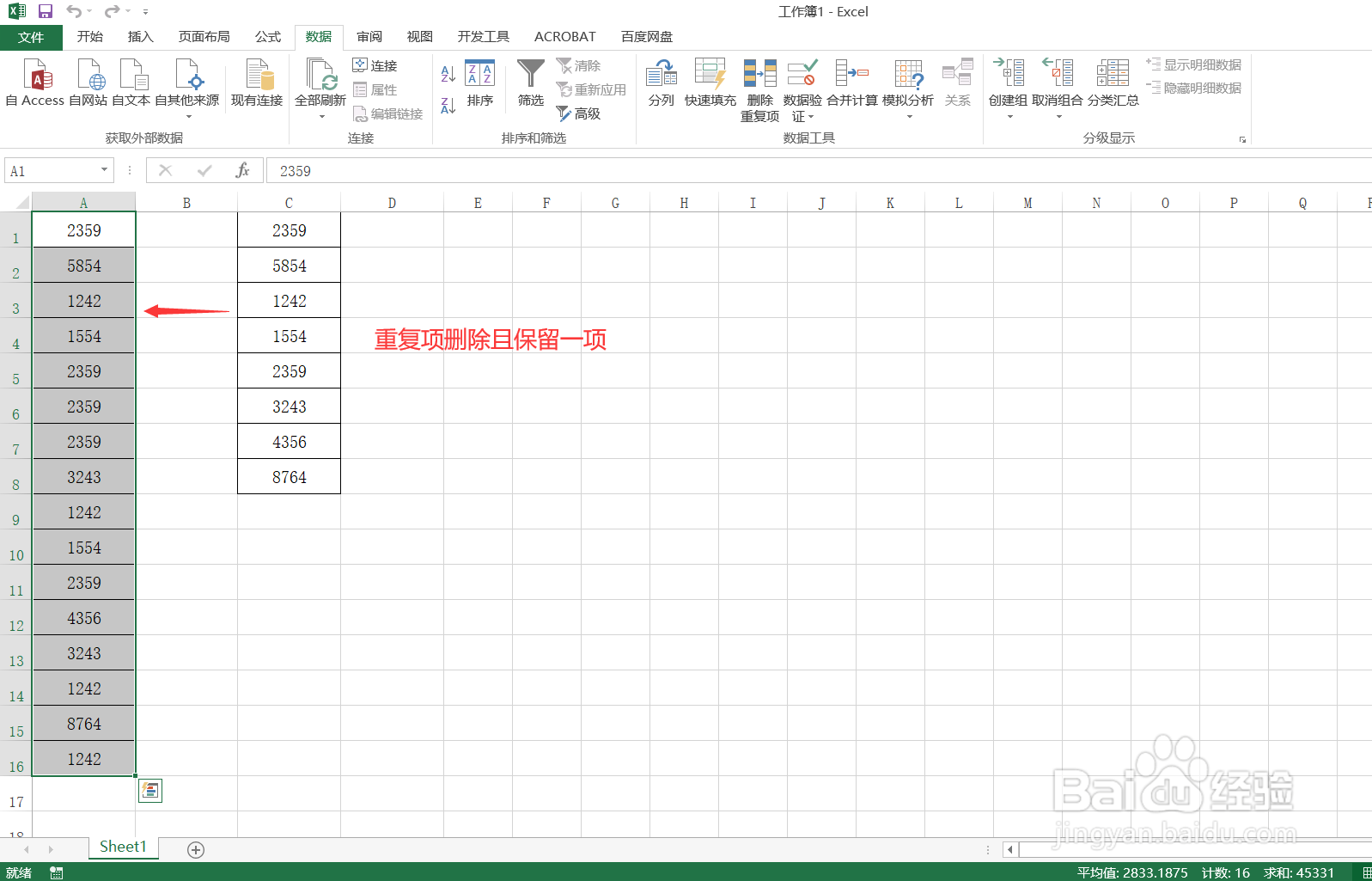Switch to the 插入 tab
Image resolution: width=1372 pixels, height=881 pixels.
coord(140,37)
